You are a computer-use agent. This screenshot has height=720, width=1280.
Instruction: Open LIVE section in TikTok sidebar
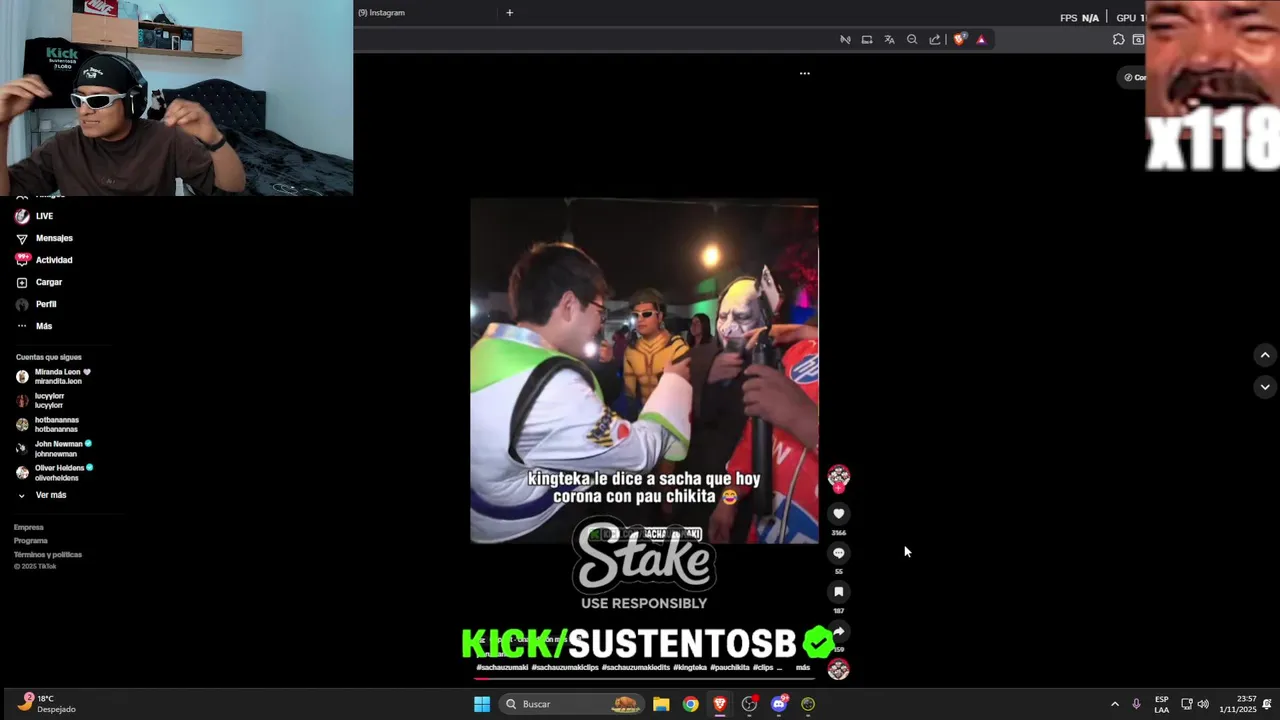(x=35, y=216)
